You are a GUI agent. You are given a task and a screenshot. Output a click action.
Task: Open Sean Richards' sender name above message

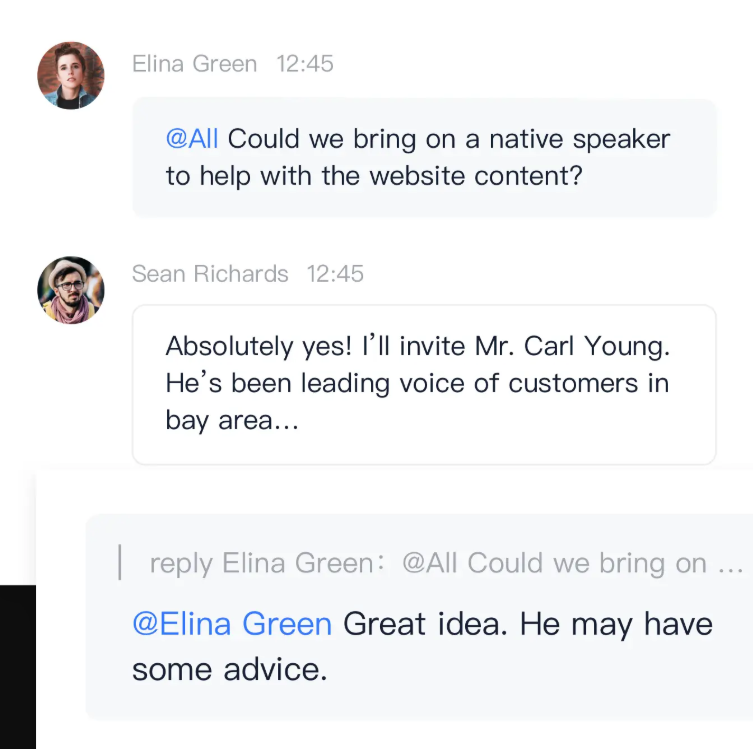(210, 274)
